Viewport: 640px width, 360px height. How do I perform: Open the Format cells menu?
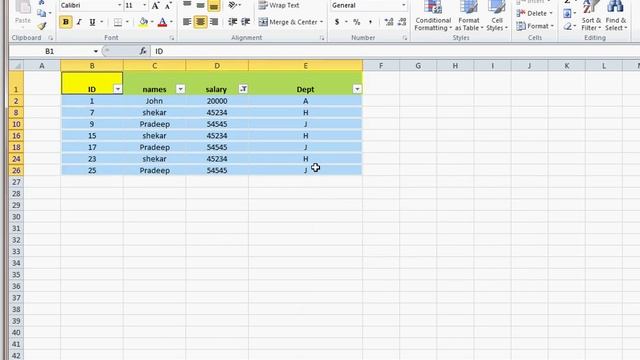[534, 26]
